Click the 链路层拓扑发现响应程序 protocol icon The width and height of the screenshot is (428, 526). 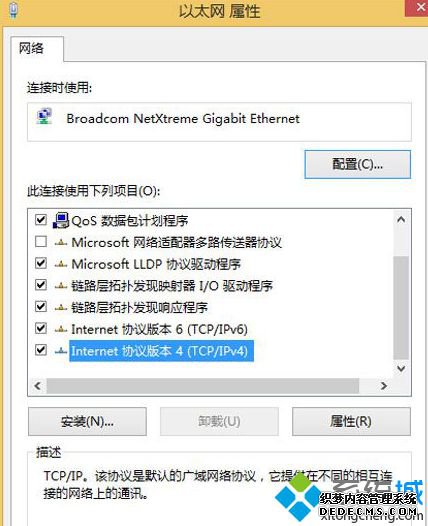point(61,307)
